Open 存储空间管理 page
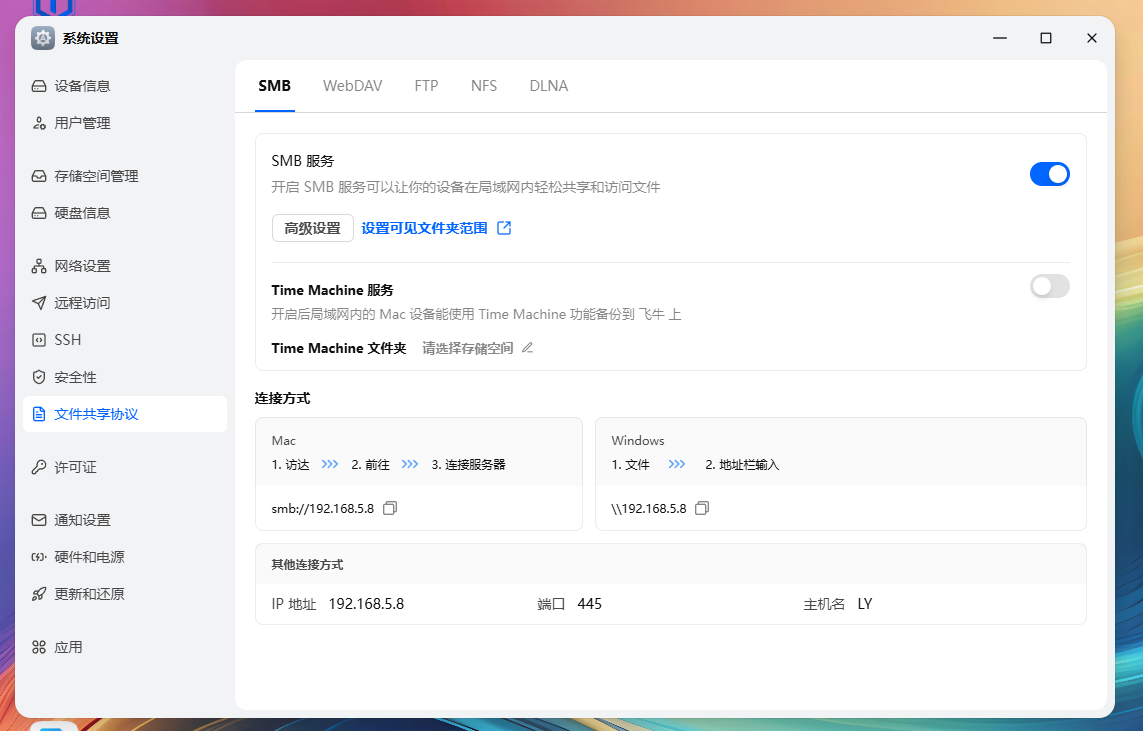This screenshot has height=731, width=1143. (x=96, y=176)
